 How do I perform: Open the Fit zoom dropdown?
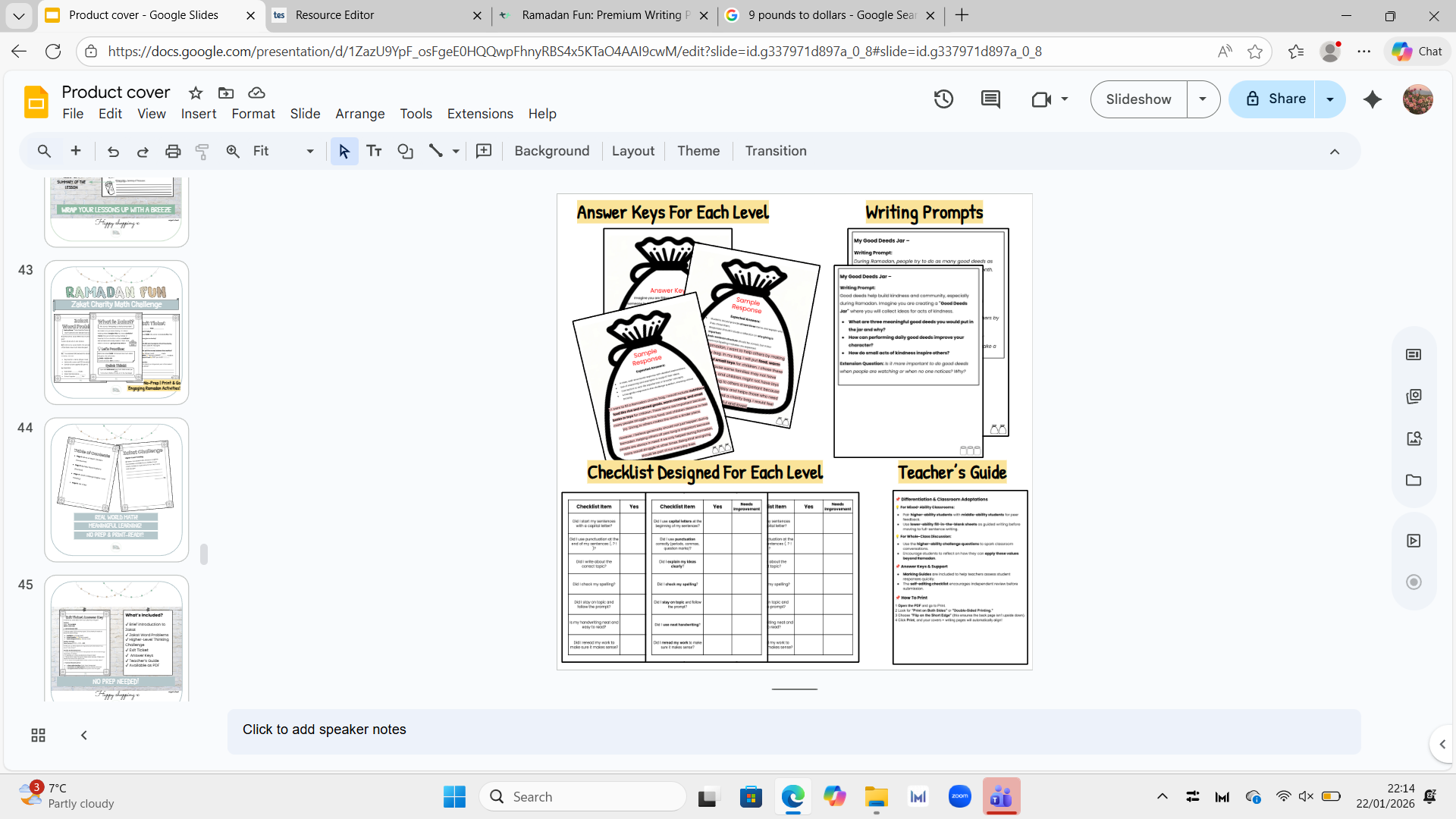309,151
